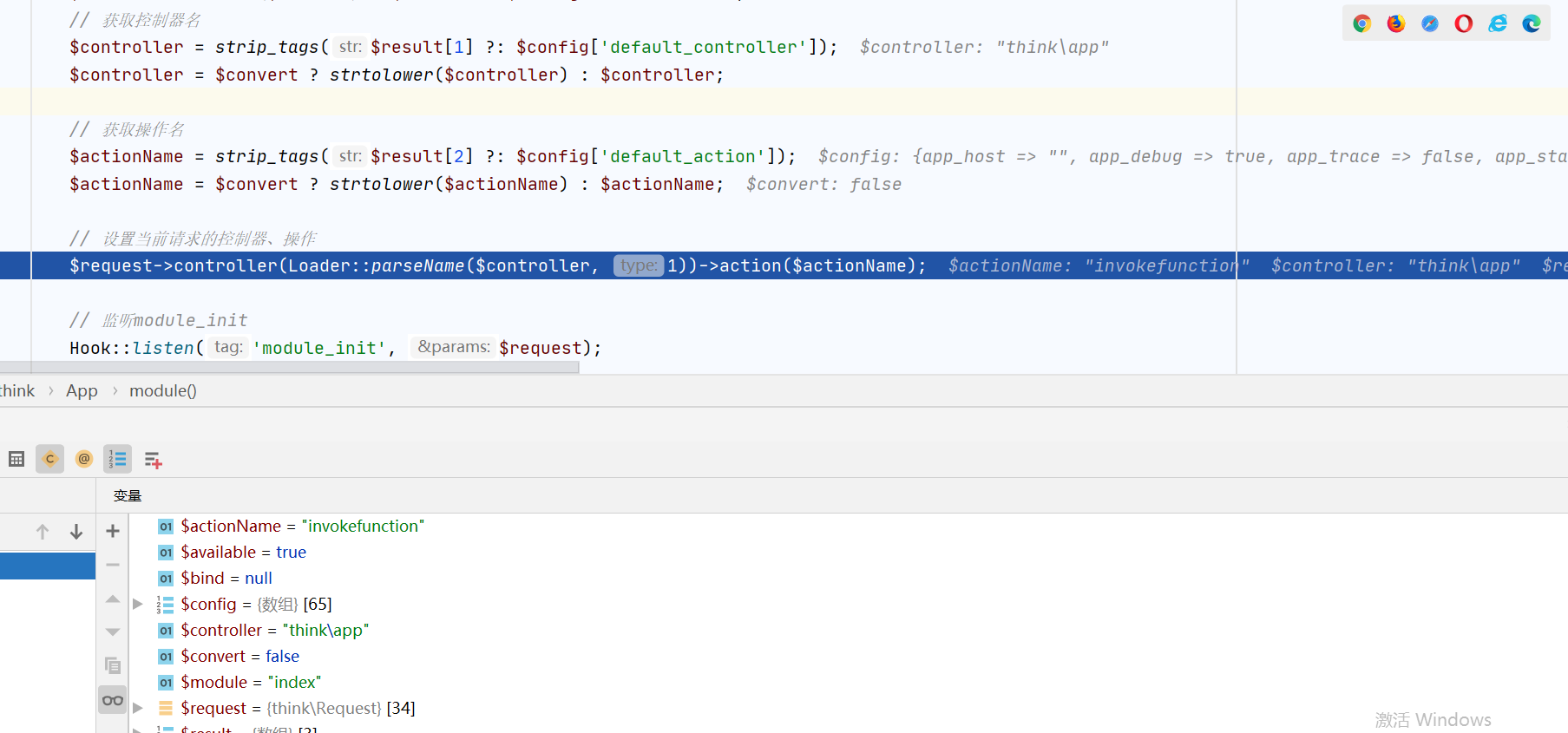
Task: Select the 变量 variables panel header
Action: [128, 495]
